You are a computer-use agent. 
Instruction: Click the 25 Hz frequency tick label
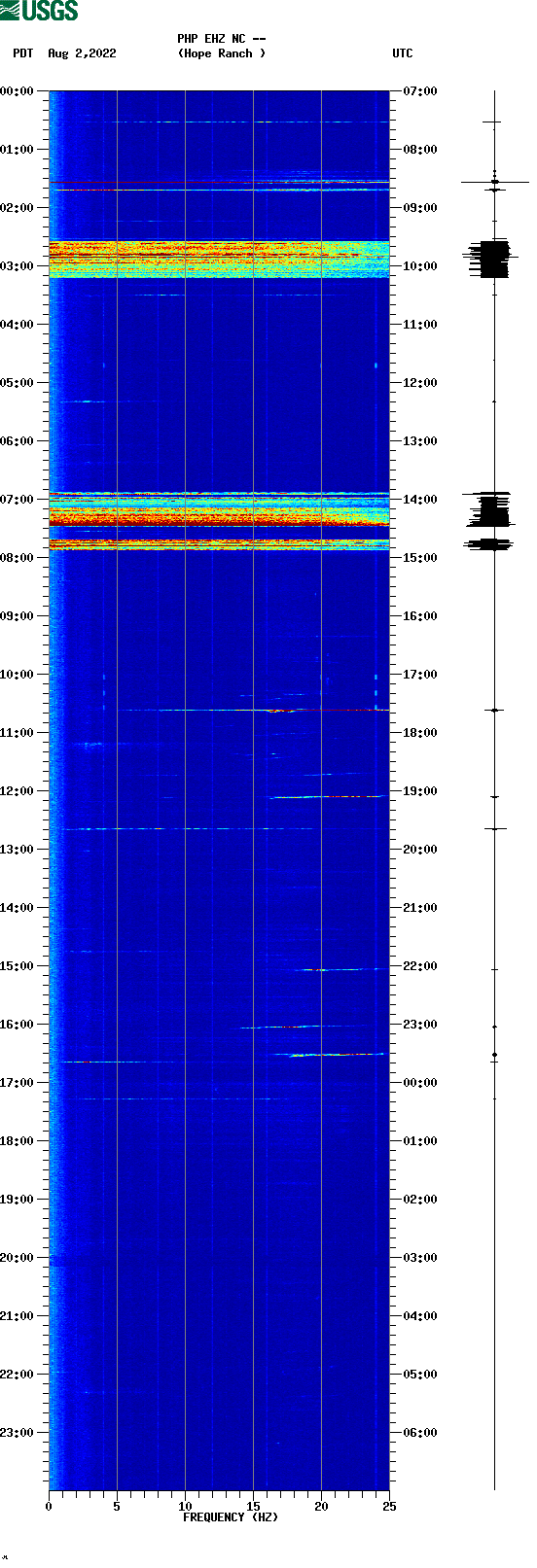click(389, 1507)
